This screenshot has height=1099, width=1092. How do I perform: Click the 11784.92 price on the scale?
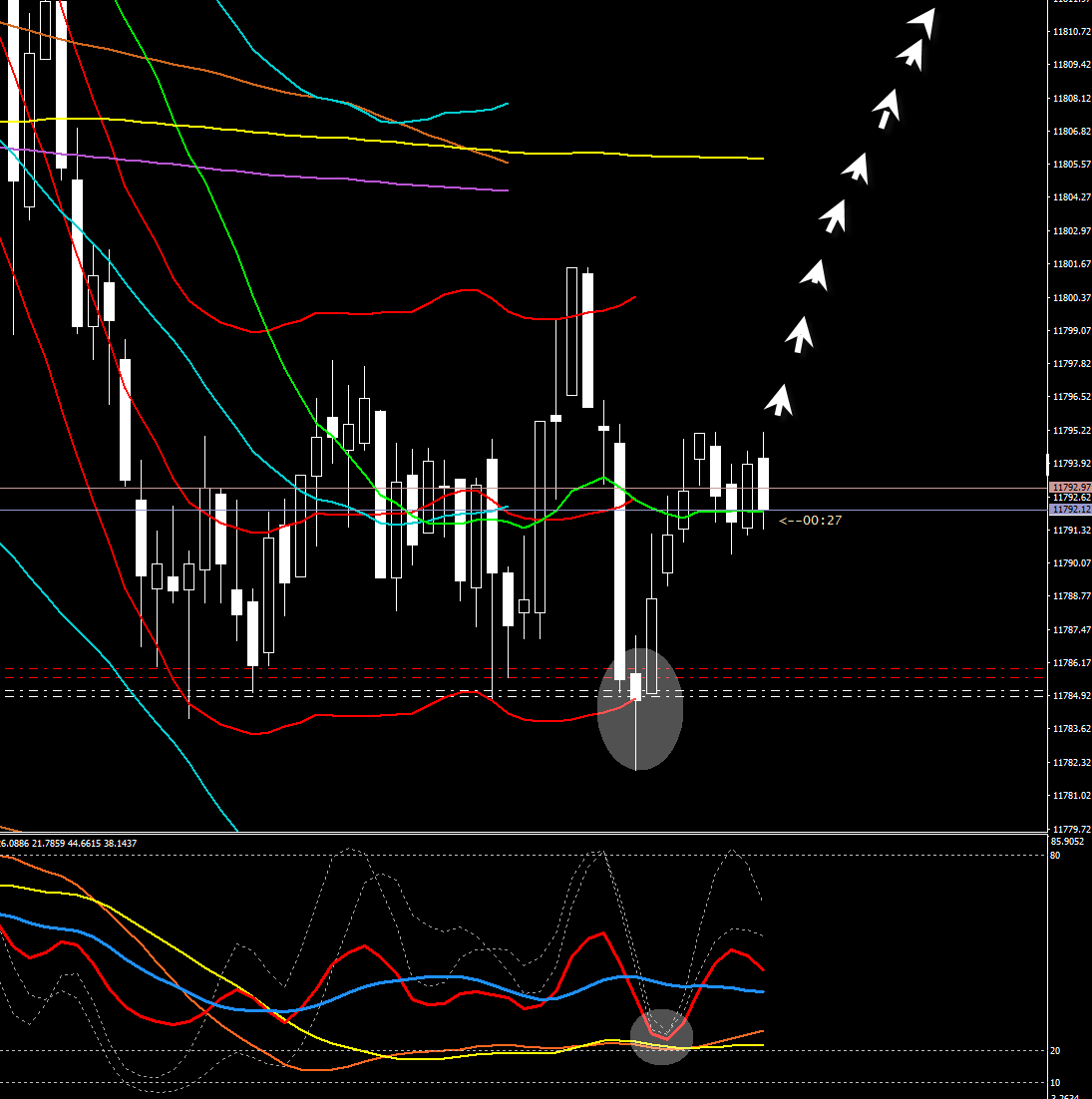[1069, 695]
